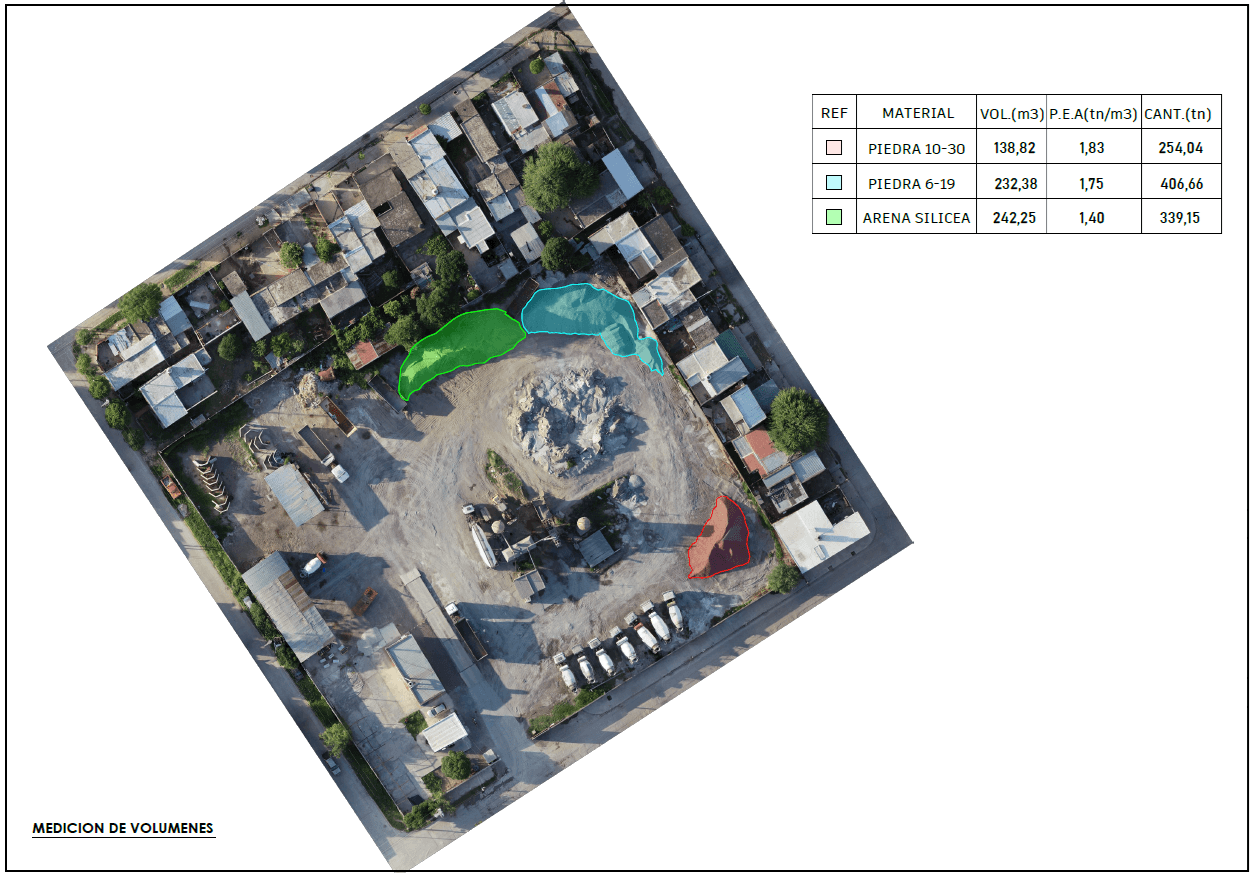Click the cyan PIEDRA 6-19 legend swatch
The width and height of the screenshot is (1254, 873).
point(834,183)
